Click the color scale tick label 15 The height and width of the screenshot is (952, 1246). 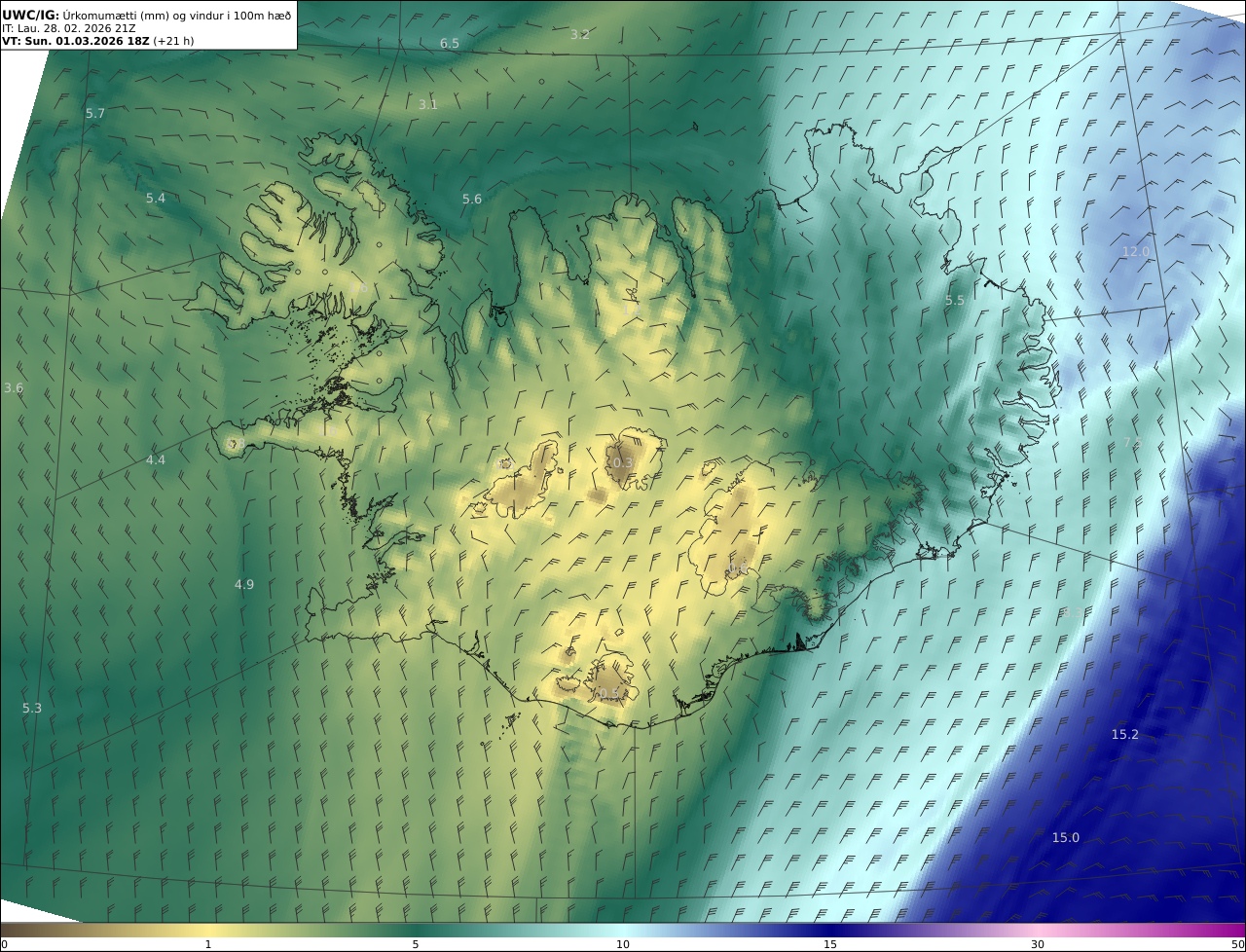(x=830, y=945)
